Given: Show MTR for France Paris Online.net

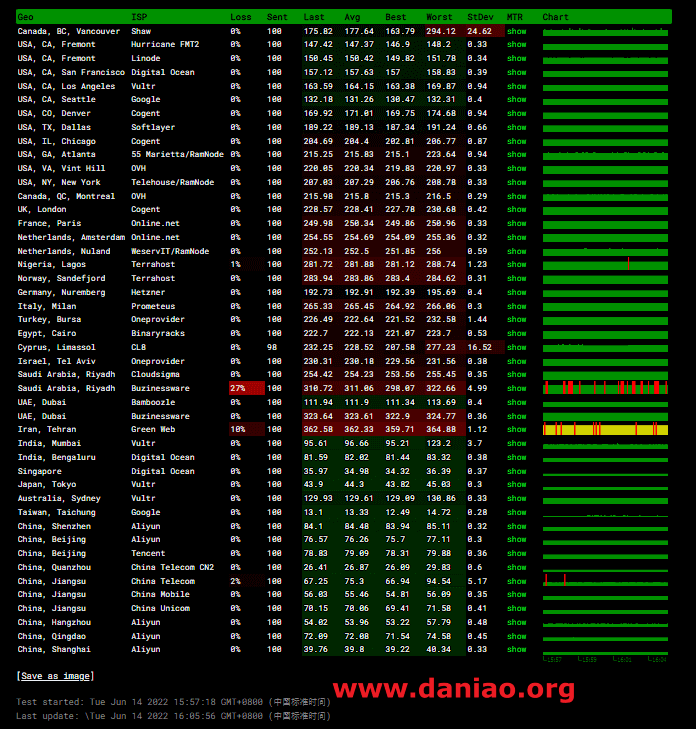Looking at the screenshot, I should point(517,223).
